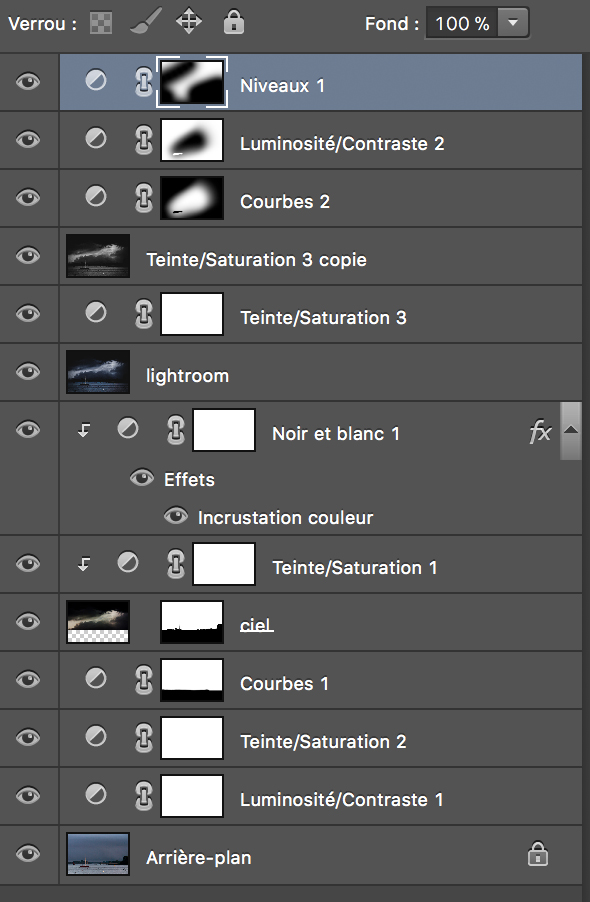
Task: Click the adjustment icon of Luminosité/Contraste 2
Action: pos(96,138)
